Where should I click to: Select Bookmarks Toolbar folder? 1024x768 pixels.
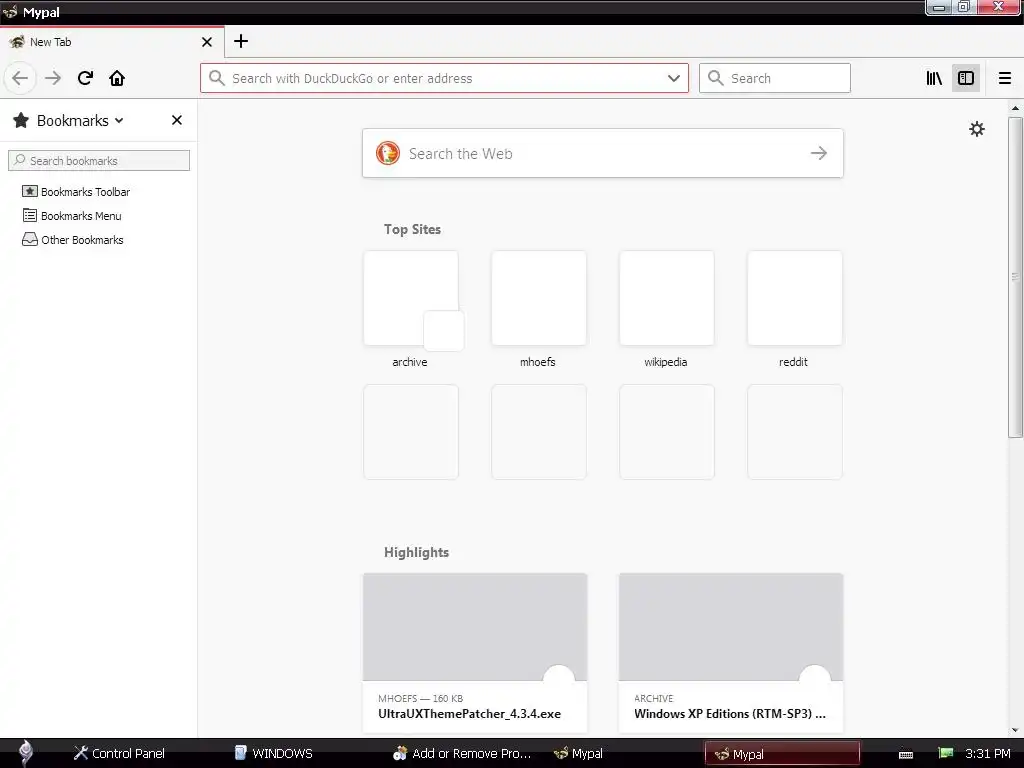(x=85, y=192)
